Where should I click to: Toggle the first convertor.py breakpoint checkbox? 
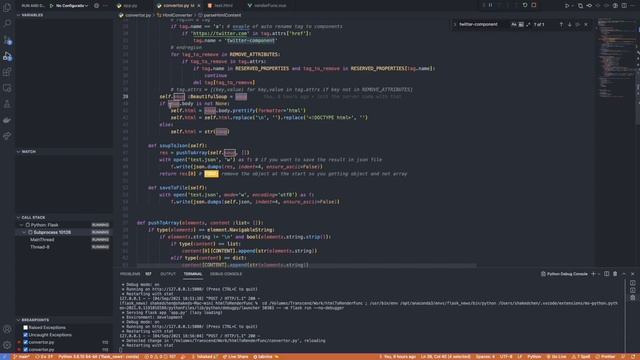(x=26, y=342)
